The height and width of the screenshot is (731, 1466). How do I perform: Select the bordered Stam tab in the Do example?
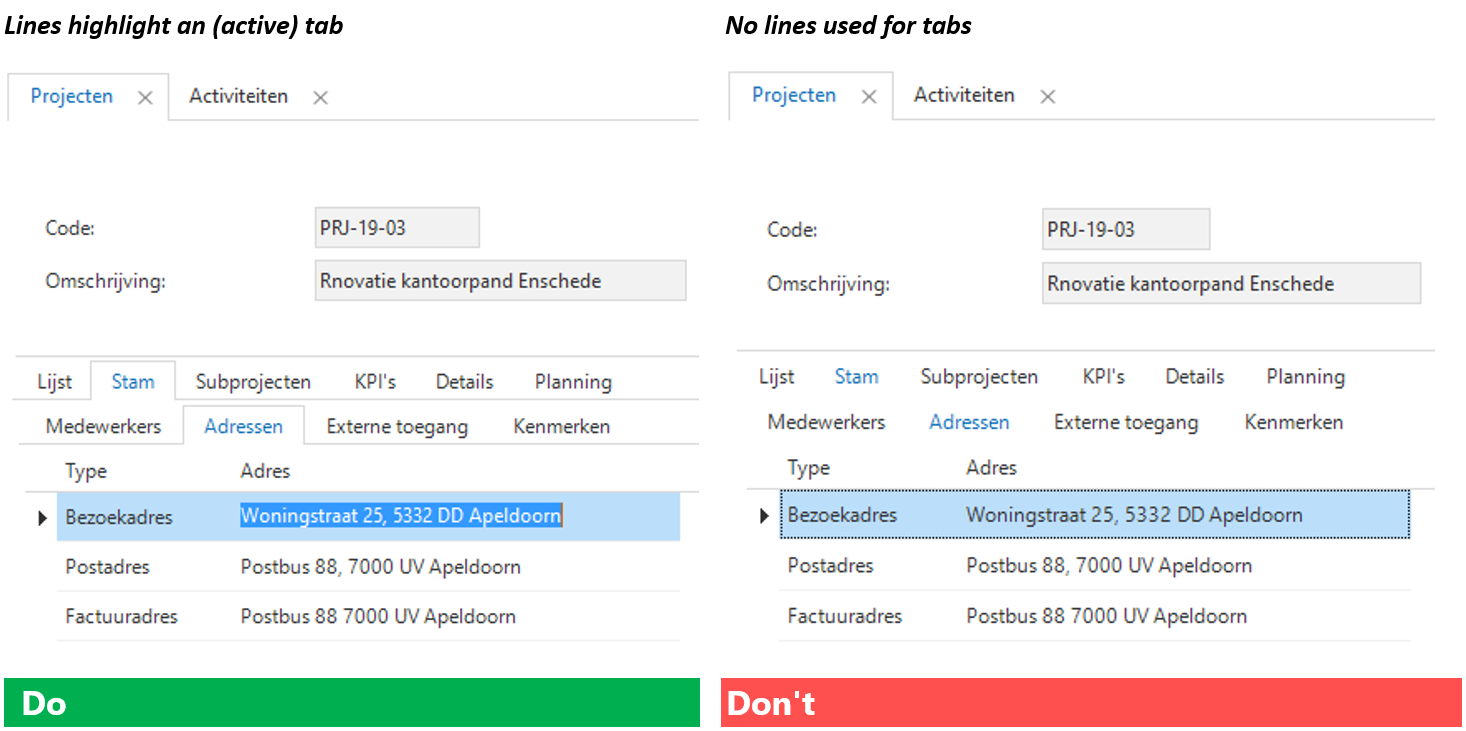[x=133, y=382]
